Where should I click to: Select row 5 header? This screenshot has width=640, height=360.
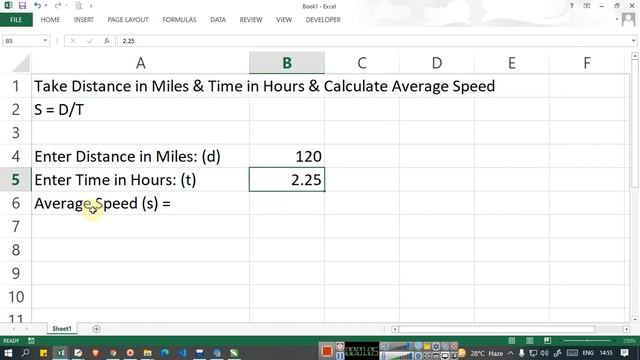point(16,180)
